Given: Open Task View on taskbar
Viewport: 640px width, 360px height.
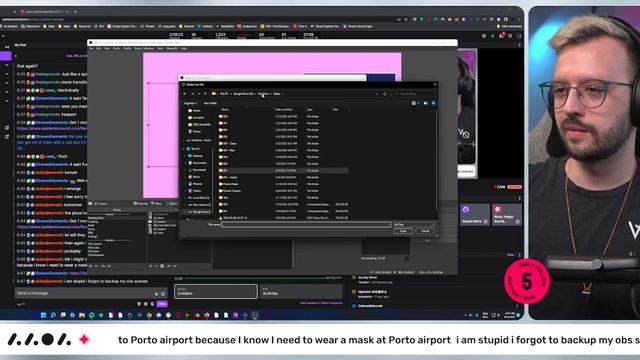Looking at the screenshot, I should tap(63, 315).
